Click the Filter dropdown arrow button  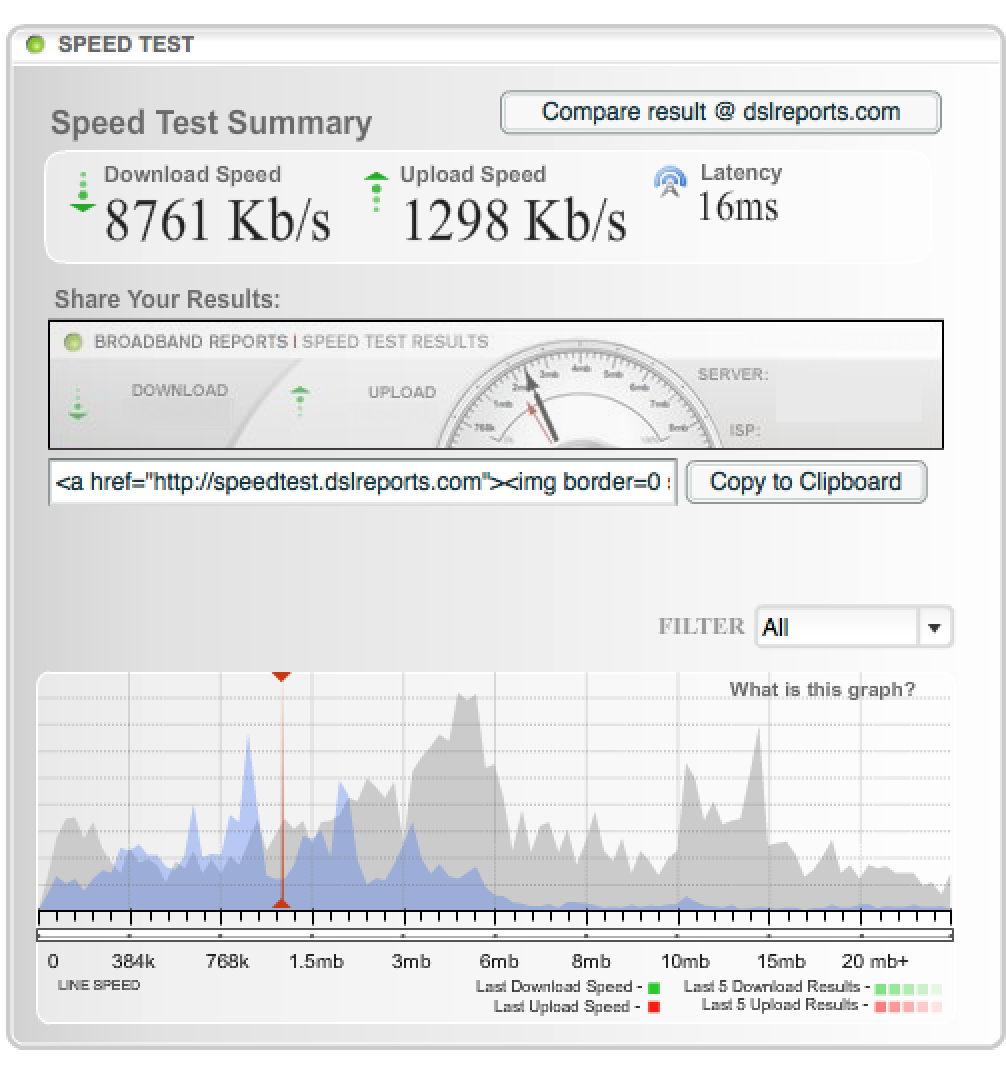(x=934, y=628)
